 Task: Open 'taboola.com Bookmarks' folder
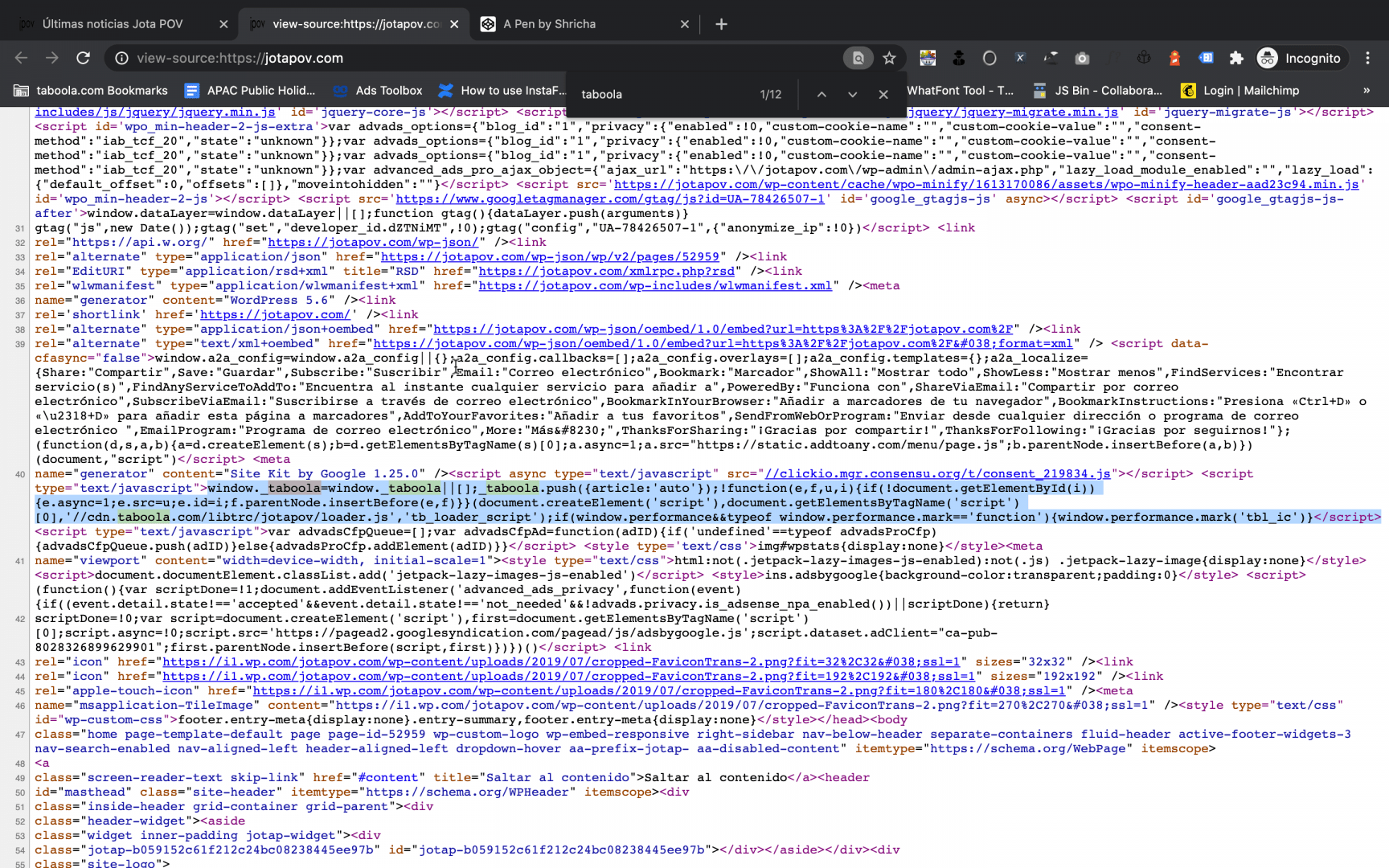click(91, 90)
